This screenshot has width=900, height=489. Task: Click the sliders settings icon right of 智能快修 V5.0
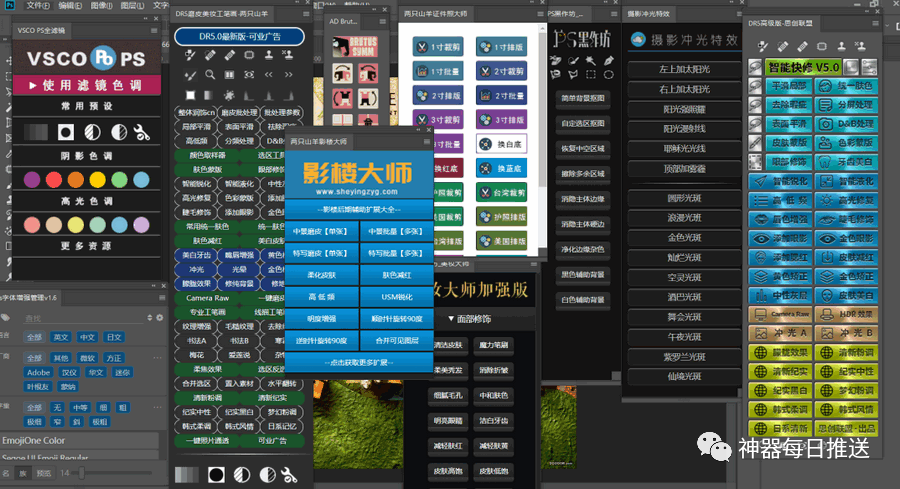click(870, 67)
